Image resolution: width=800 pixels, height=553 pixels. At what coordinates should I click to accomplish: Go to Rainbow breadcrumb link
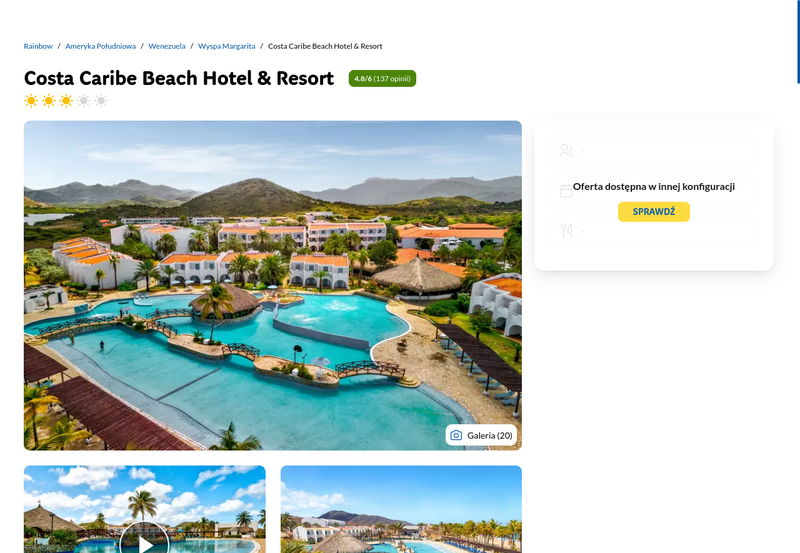(38, 46)
